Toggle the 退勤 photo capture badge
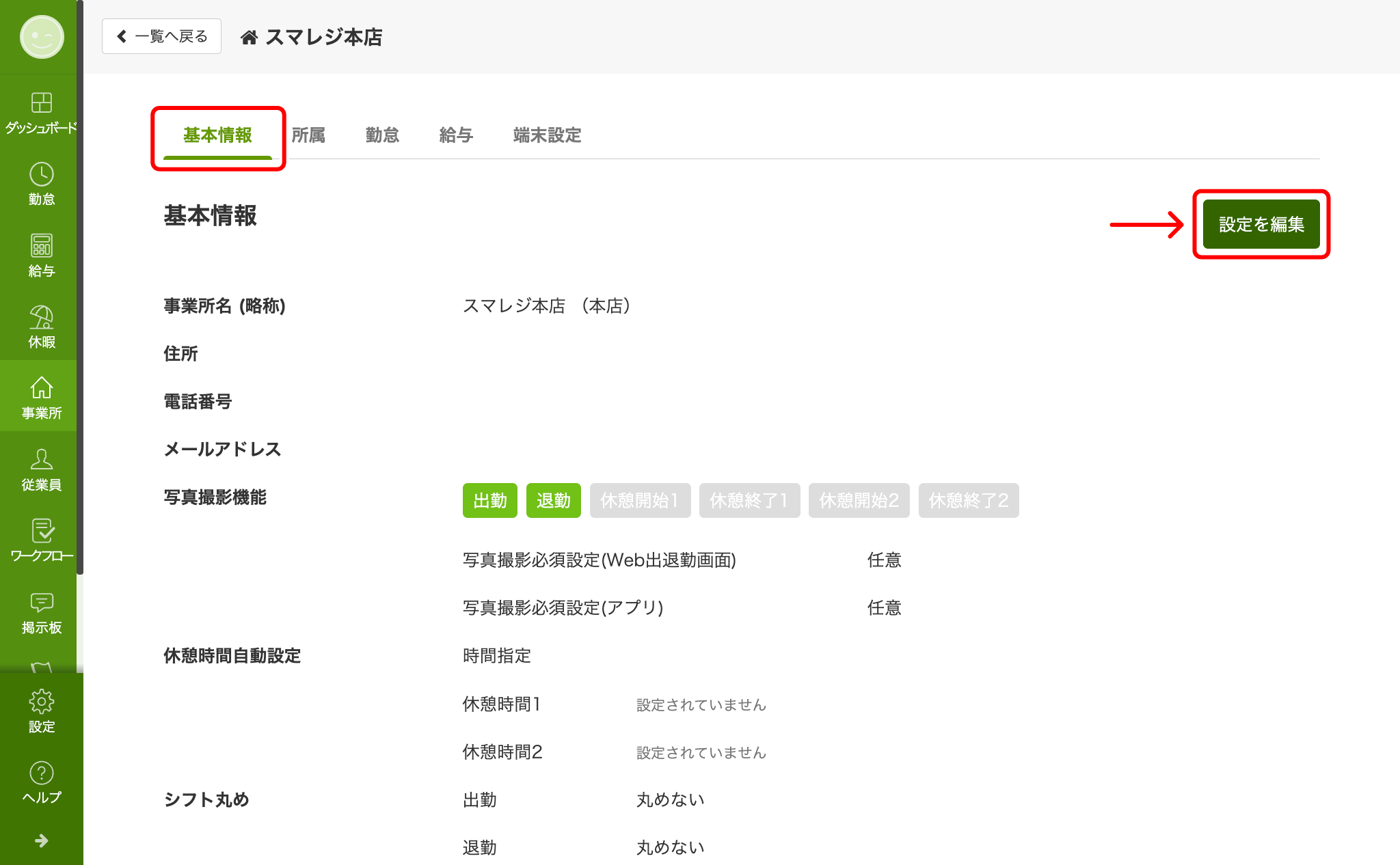Screen dimensions: 1400x865 pyautogui.click(x=553, y=501)
